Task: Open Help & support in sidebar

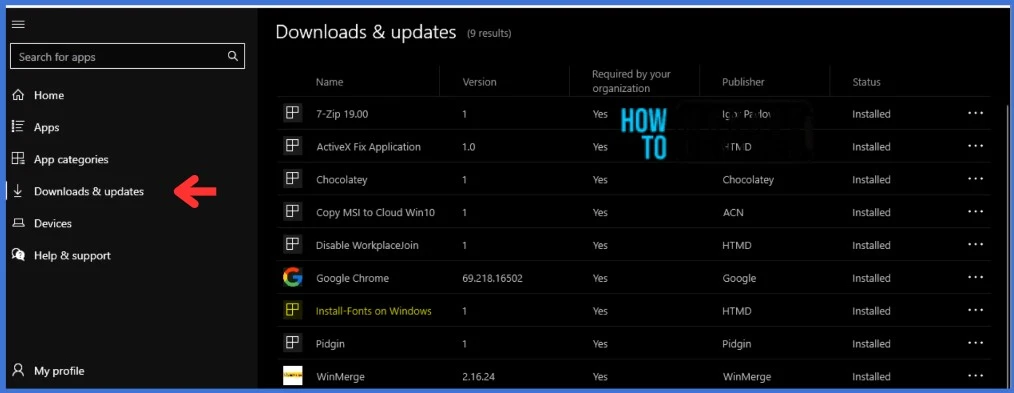Action: [x=72, y=255]
